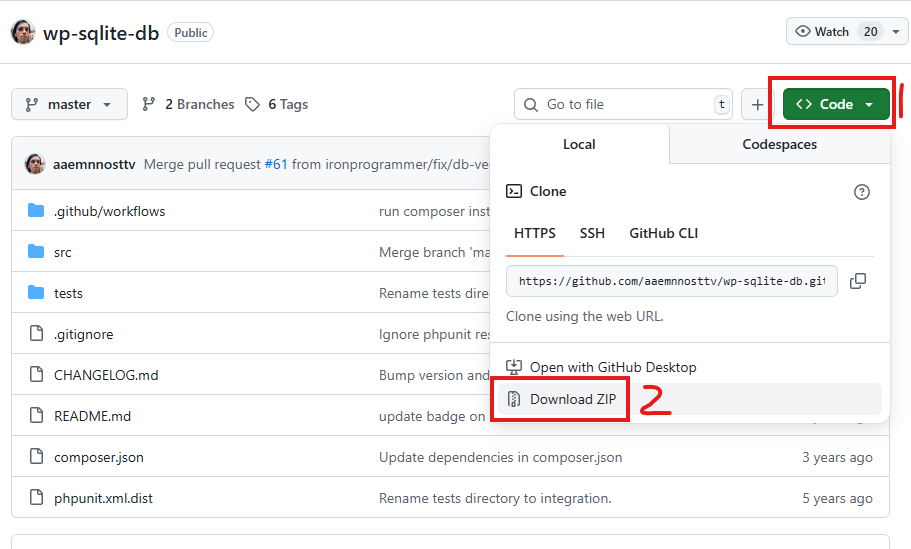Image resolution: width=911 pixels, height=549 pixels.
Task: Select the SSH clone tab
Action: pos(592,233)
